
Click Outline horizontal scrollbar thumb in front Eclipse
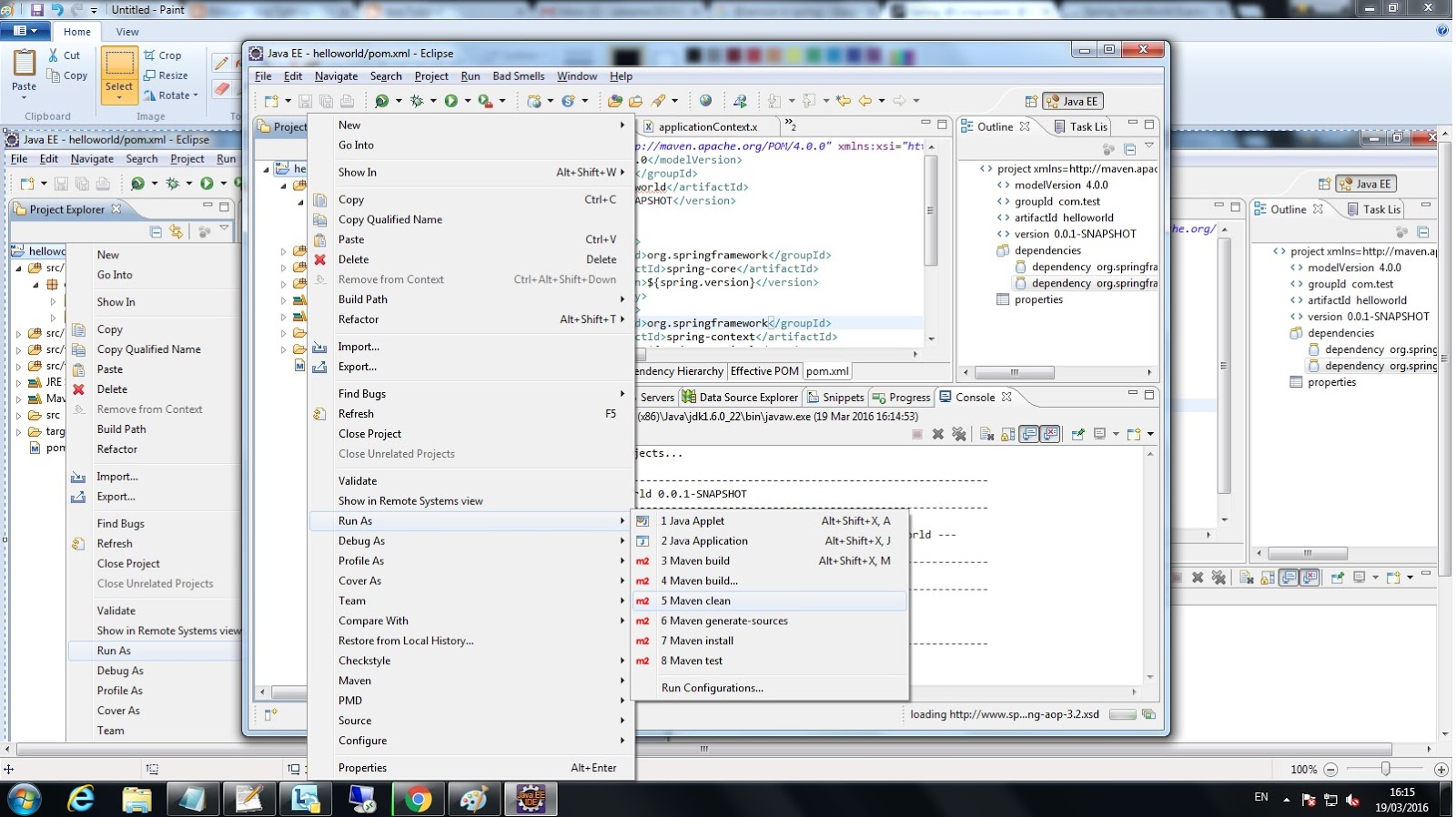click(1015, 373)
